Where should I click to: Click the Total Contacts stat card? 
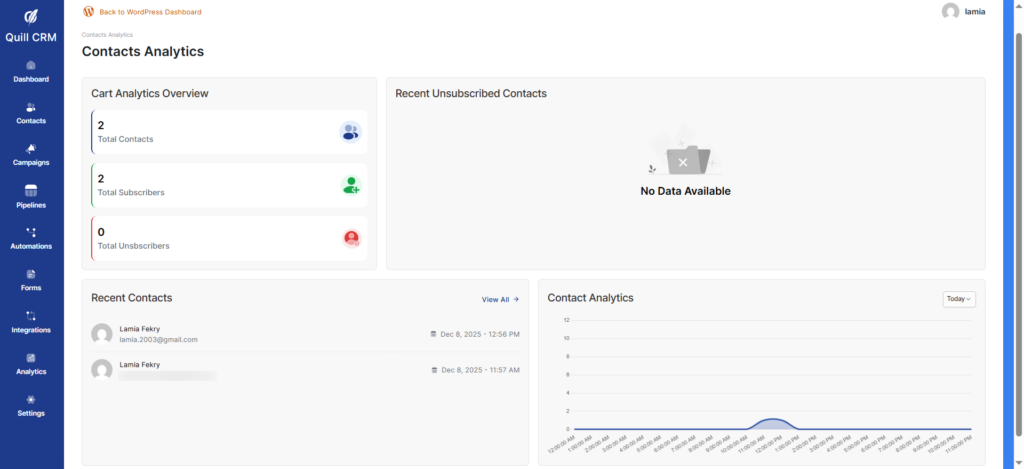click(229, 132)
